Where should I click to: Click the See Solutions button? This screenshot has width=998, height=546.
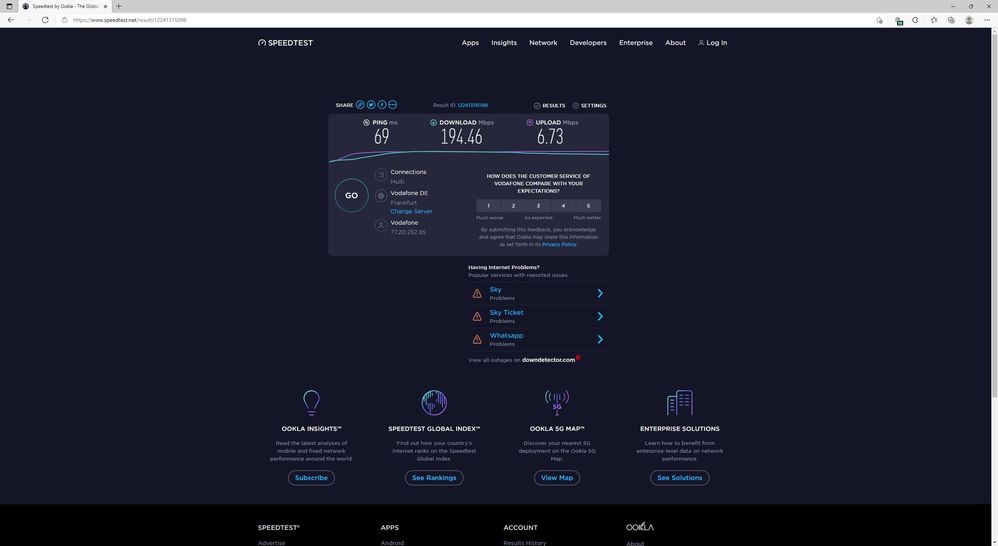pyautogui.click(x=680, y=478)
